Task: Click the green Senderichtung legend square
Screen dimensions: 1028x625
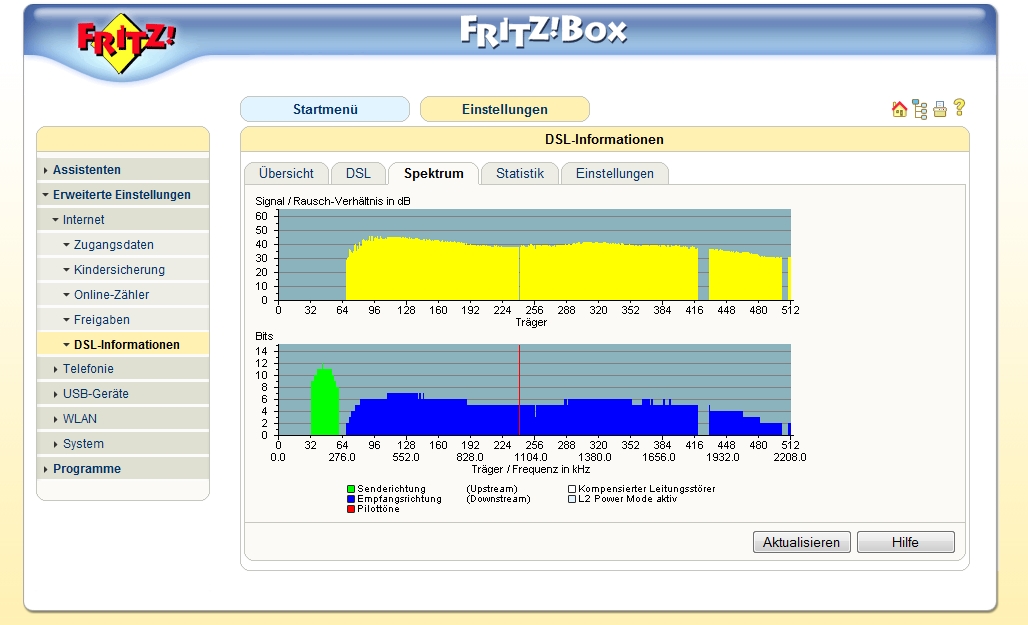Action: click(351, 489)
